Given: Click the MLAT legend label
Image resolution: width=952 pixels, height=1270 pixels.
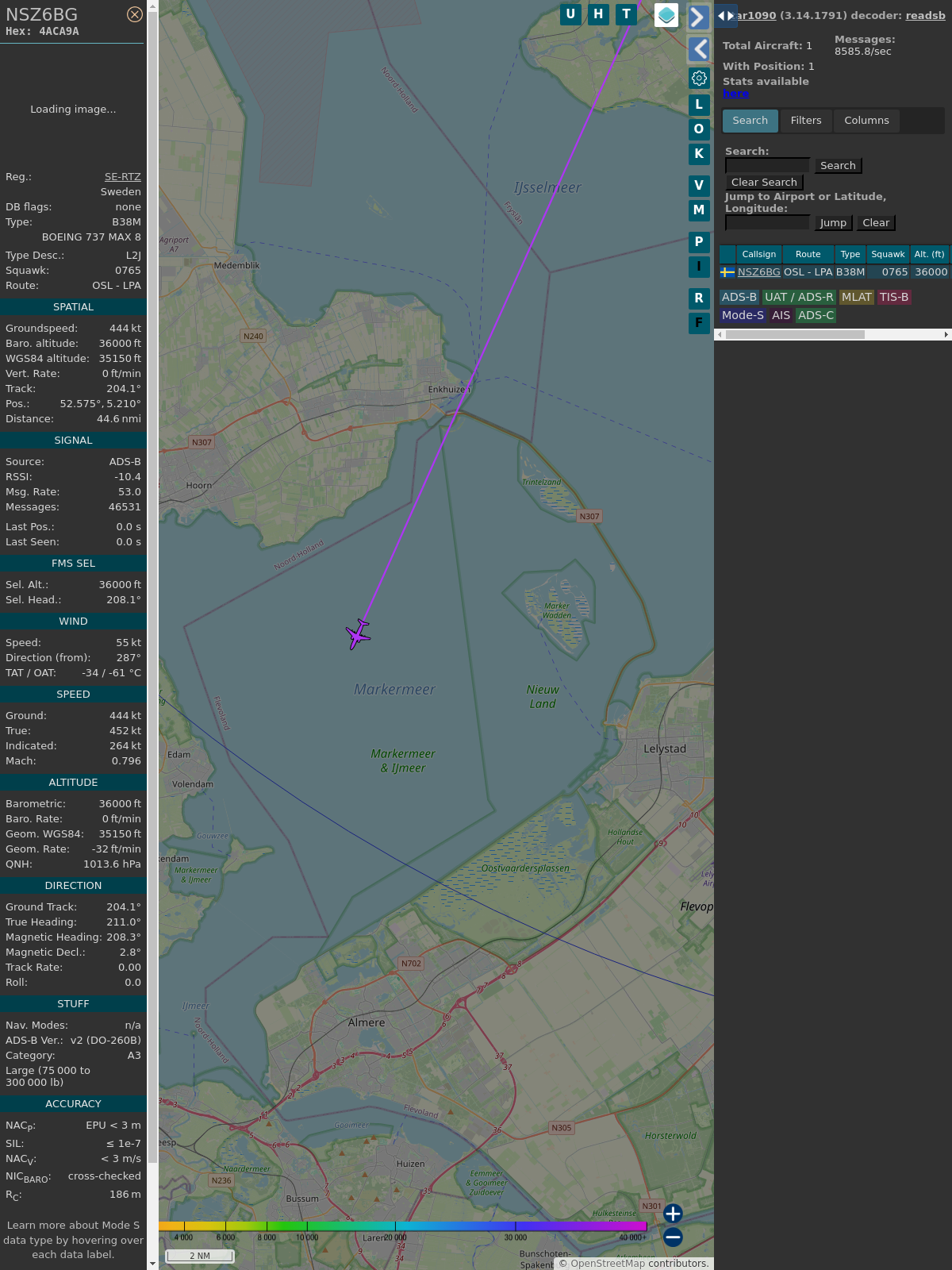Looking at the screenshot, I should click(857, 297).
